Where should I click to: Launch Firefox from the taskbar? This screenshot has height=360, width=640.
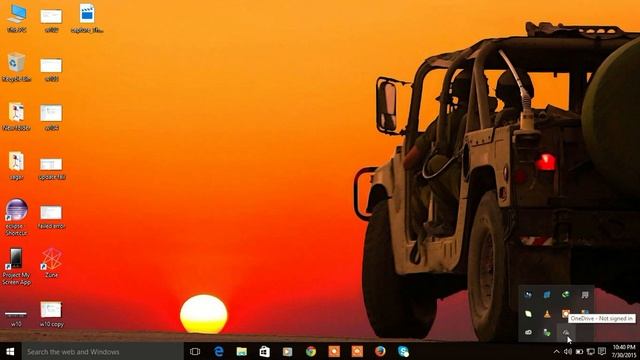380,351
